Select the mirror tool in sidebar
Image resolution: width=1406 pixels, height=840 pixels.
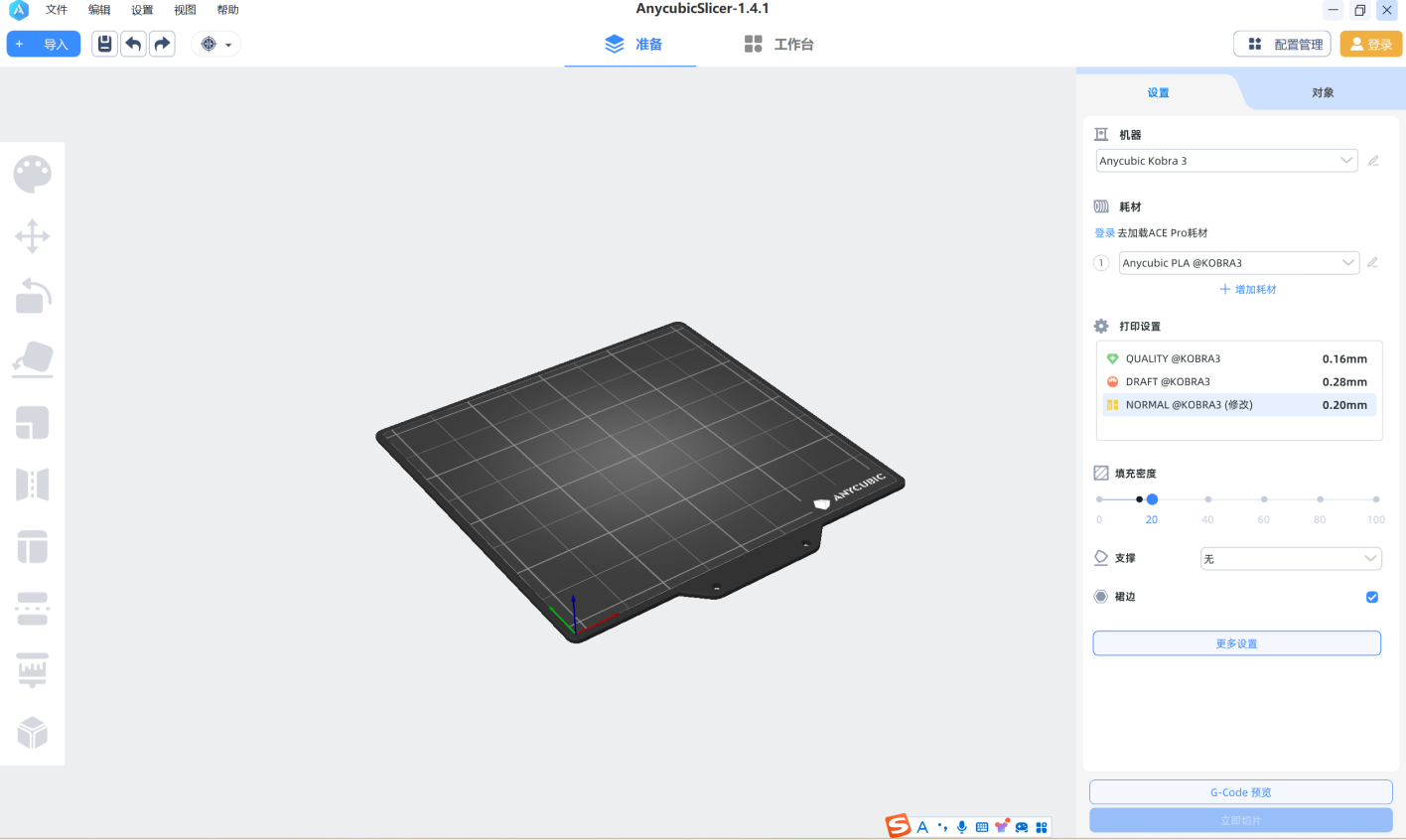click(x=32, y=485)
